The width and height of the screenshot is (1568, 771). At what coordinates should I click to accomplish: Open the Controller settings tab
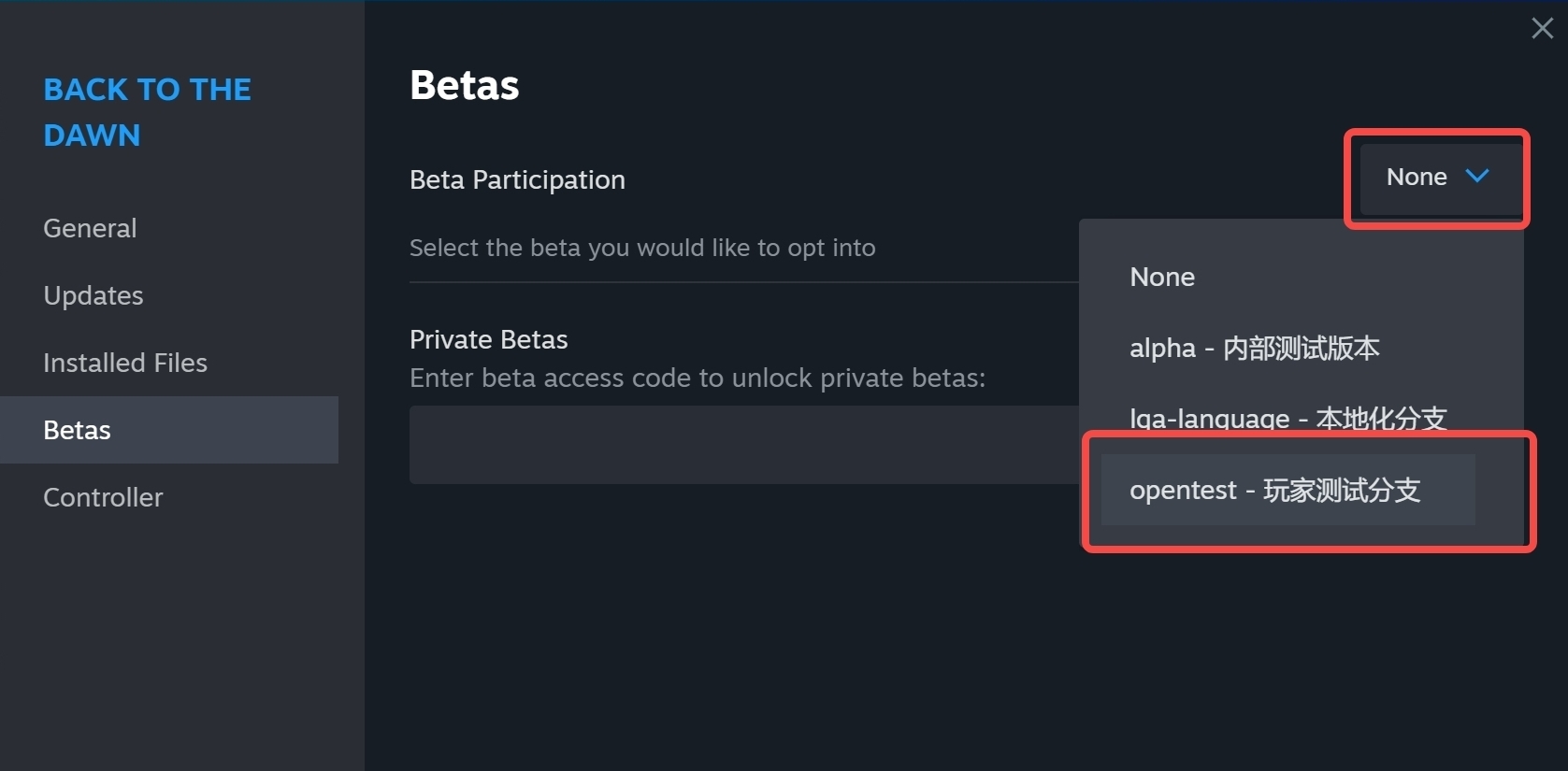pyautogui.click(x=103, y=497)
